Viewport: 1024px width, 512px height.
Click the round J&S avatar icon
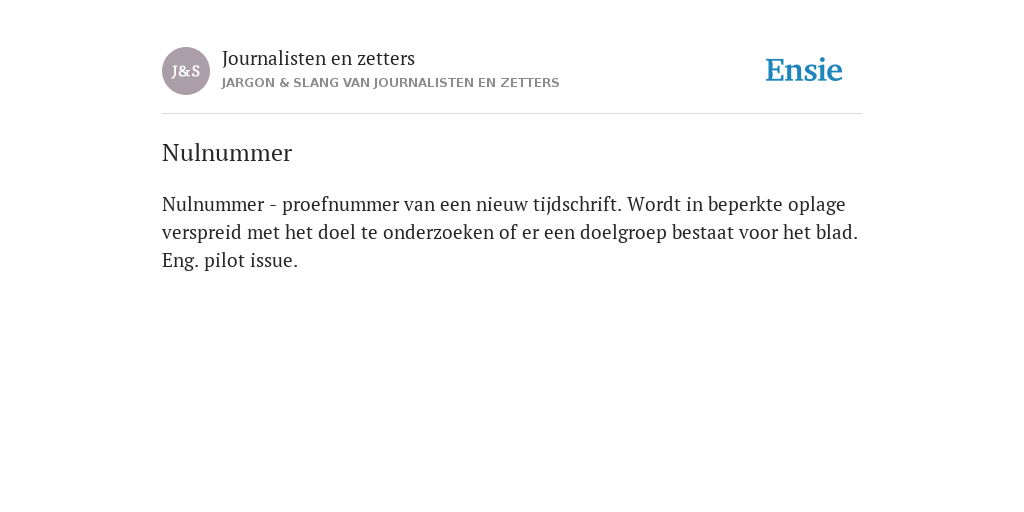tap(186, 71)
